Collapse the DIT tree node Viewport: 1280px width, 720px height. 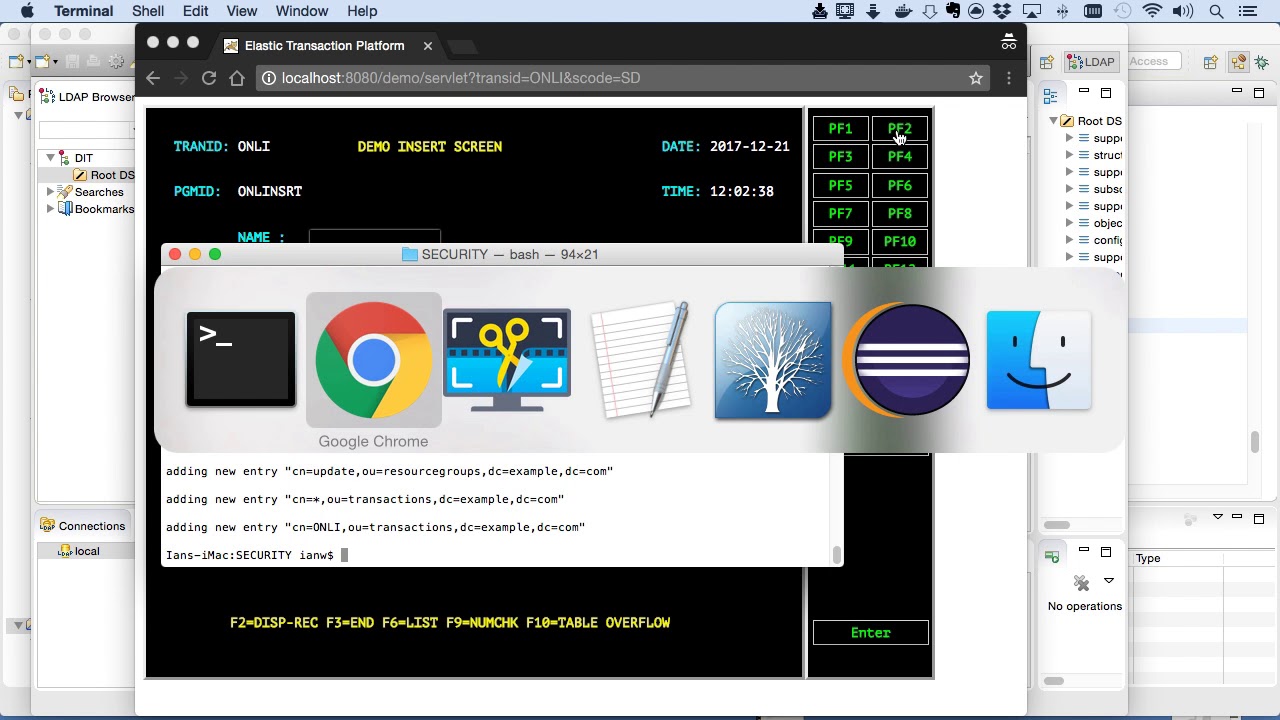pos(50,158)
